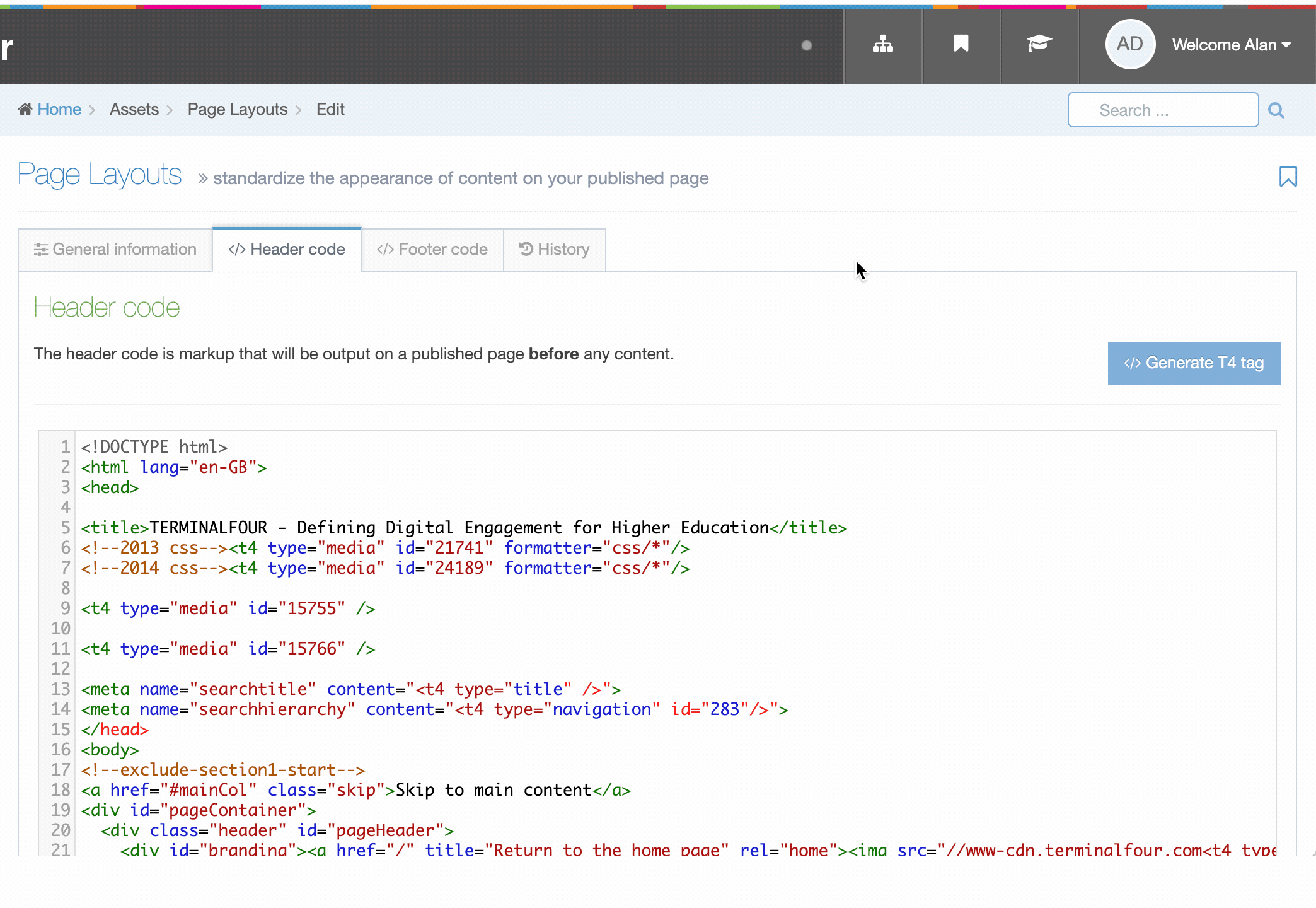Navigate to Page Layouts via breadcrumb
Screen dimensions: 1316x908
click(x=237, y=108)
